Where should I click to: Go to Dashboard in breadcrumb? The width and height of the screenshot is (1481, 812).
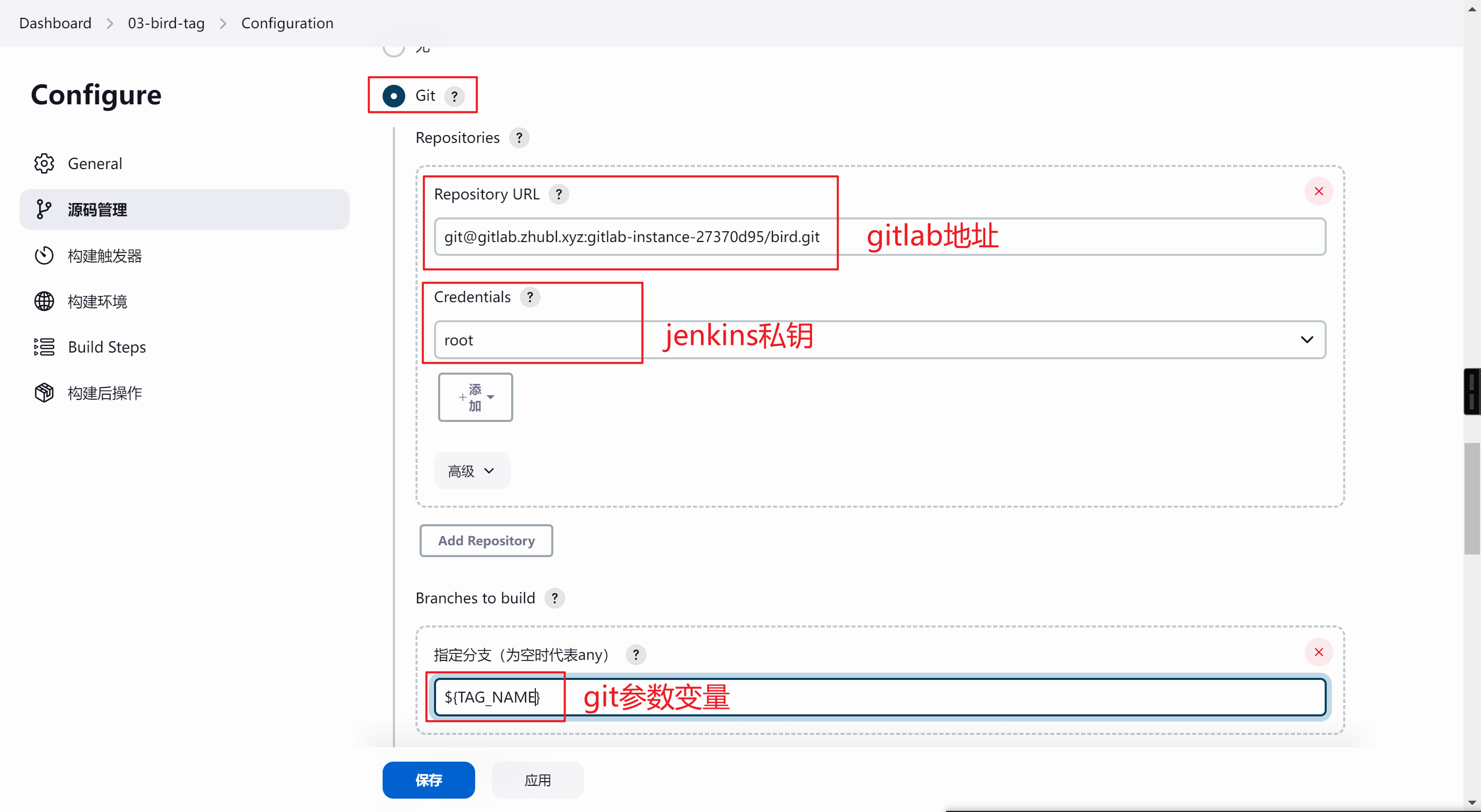pos(55,23)
